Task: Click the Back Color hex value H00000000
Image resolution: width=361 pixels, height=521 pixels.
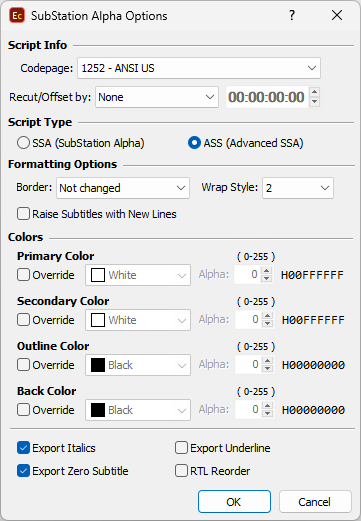Action: 313,410
